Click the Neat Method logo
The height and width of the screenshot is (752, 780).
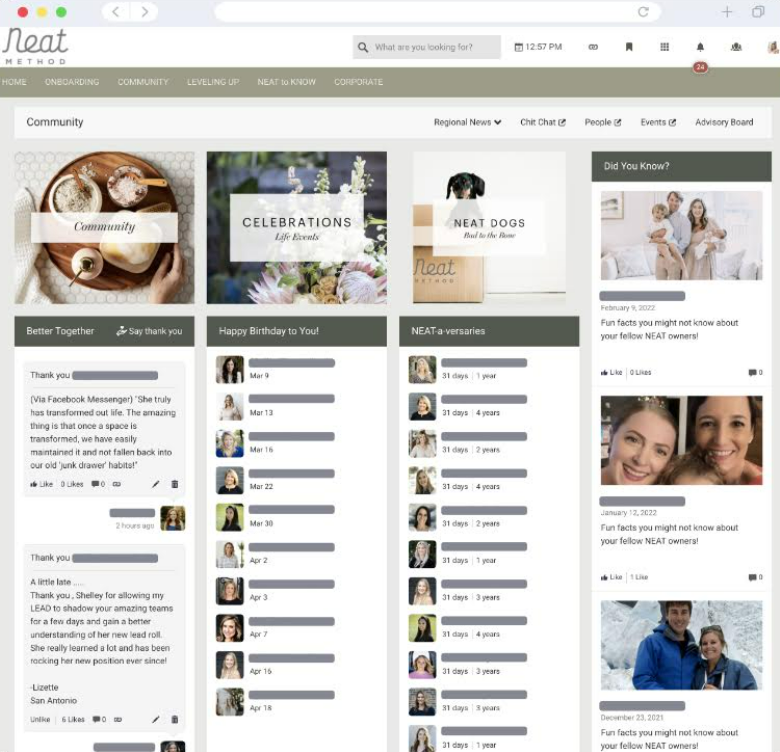[x=35, y=46]
